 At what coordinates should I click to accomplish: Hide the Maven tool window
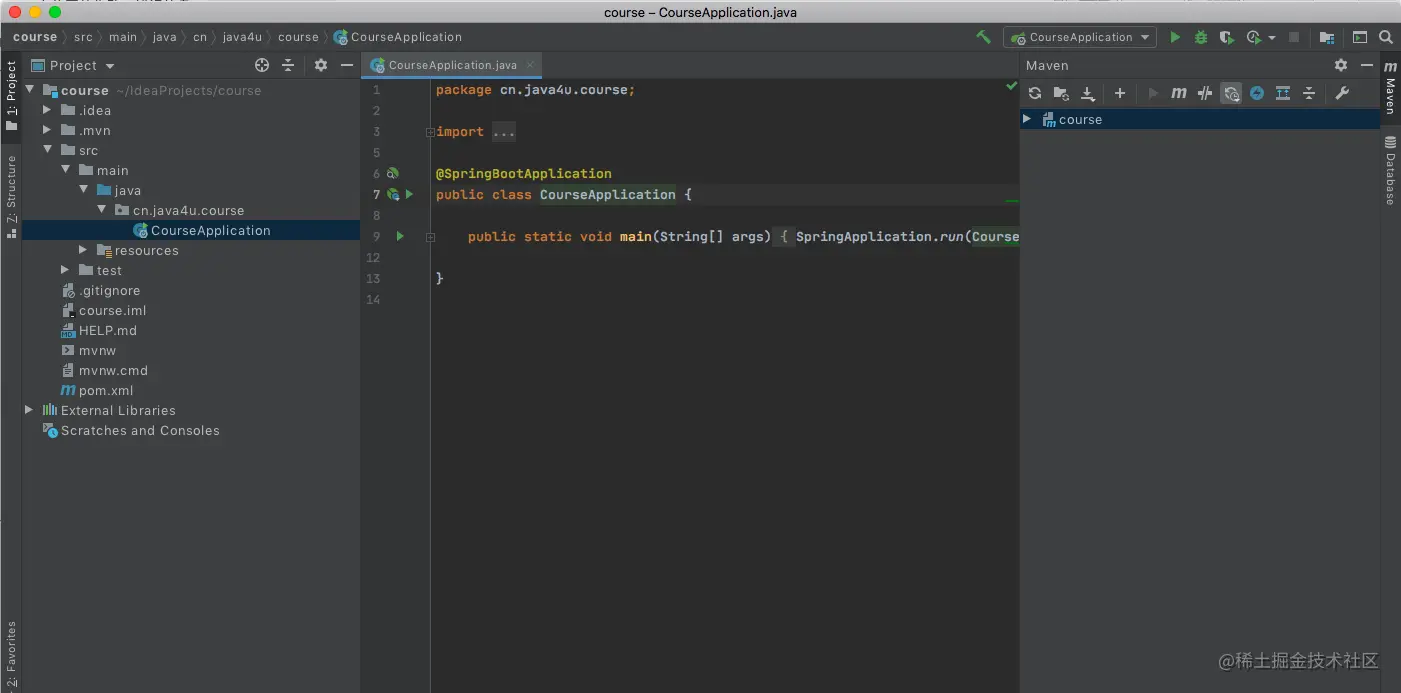click(x=1367, y=65)
